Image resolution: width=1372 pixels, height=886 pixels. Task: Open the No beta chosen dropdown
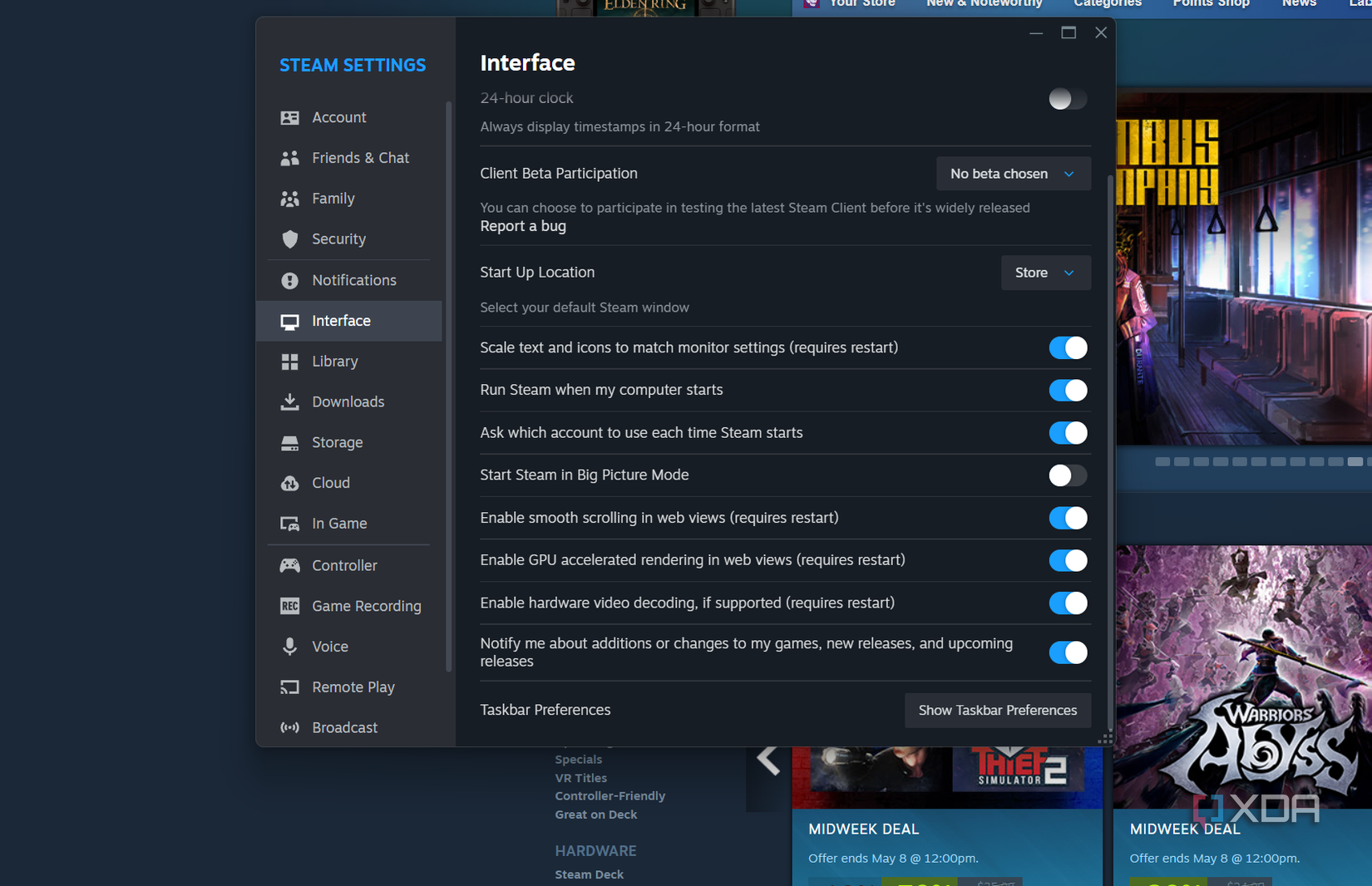tap(1013, 174)
